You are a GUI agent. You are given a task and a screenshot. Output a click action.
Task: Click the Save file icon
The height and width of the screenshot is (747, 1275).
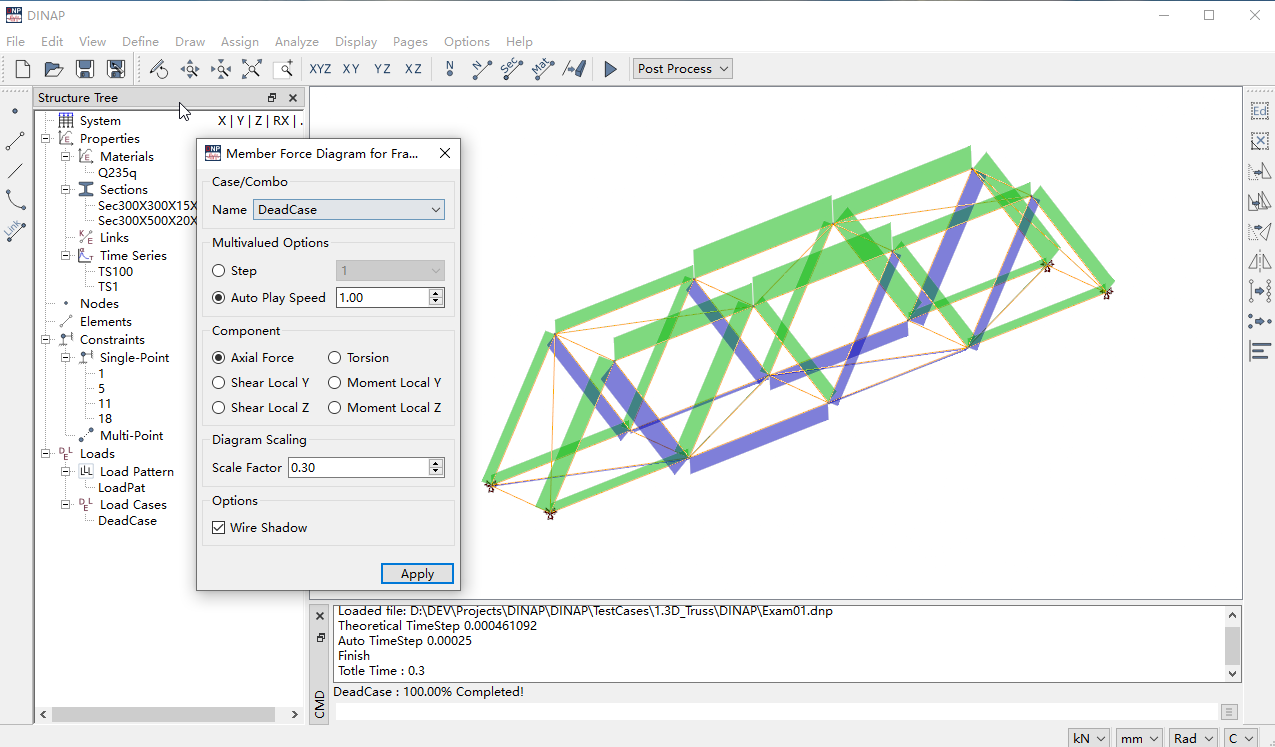85,69
